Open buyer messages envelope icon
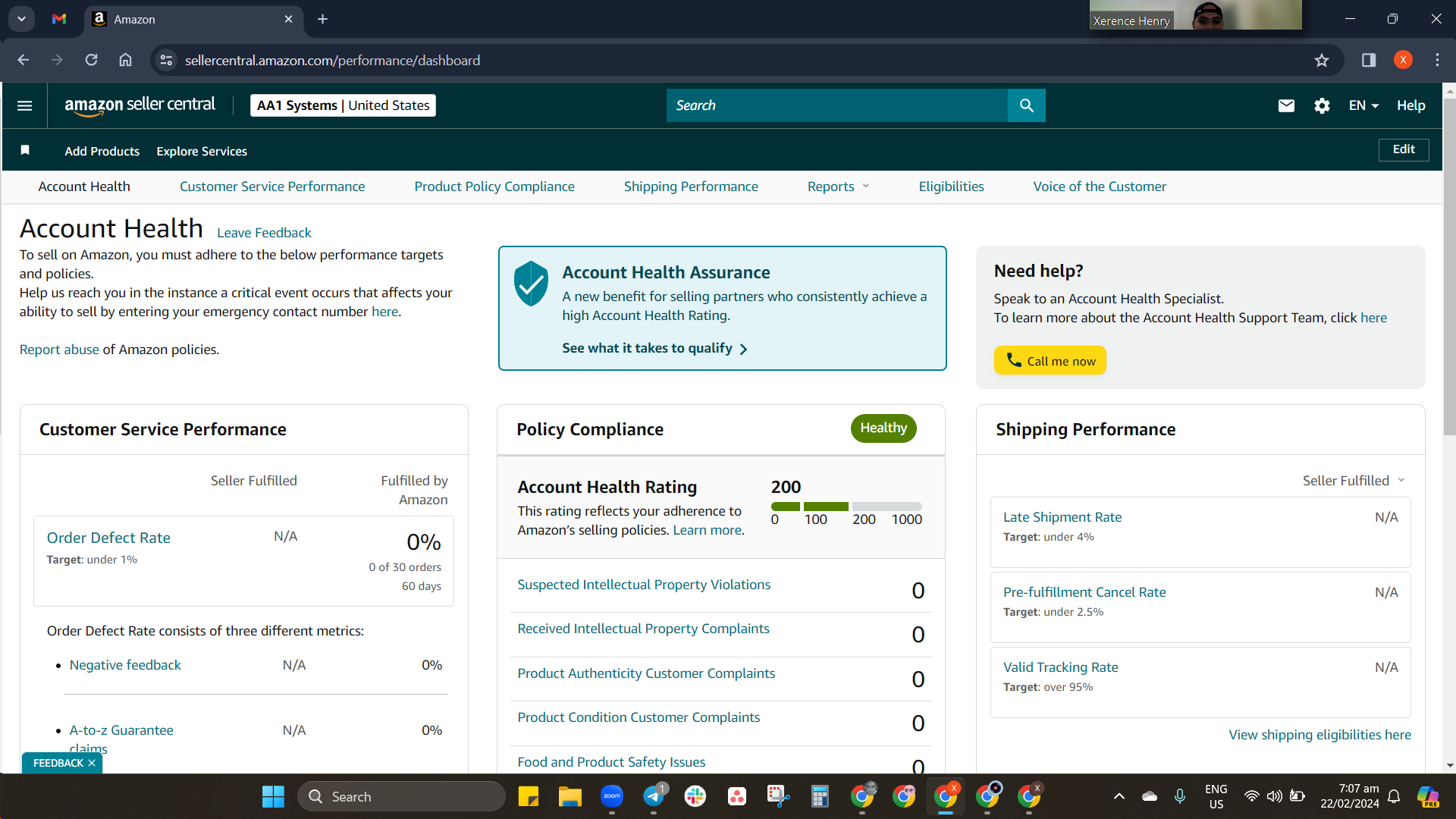 (x=1286, y=105)
